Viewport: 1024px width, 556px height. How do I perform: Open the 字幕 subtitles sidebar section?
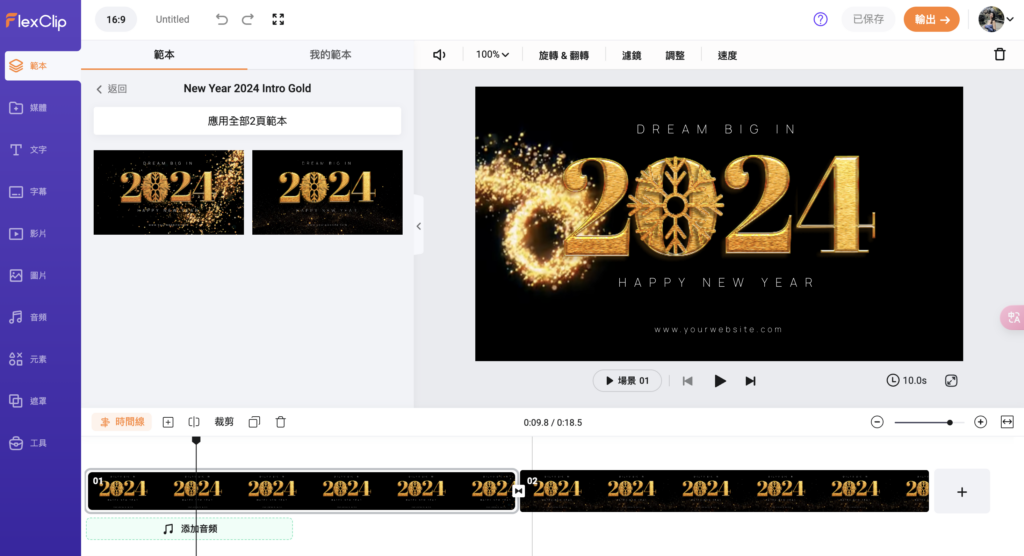tap(29, 191)
